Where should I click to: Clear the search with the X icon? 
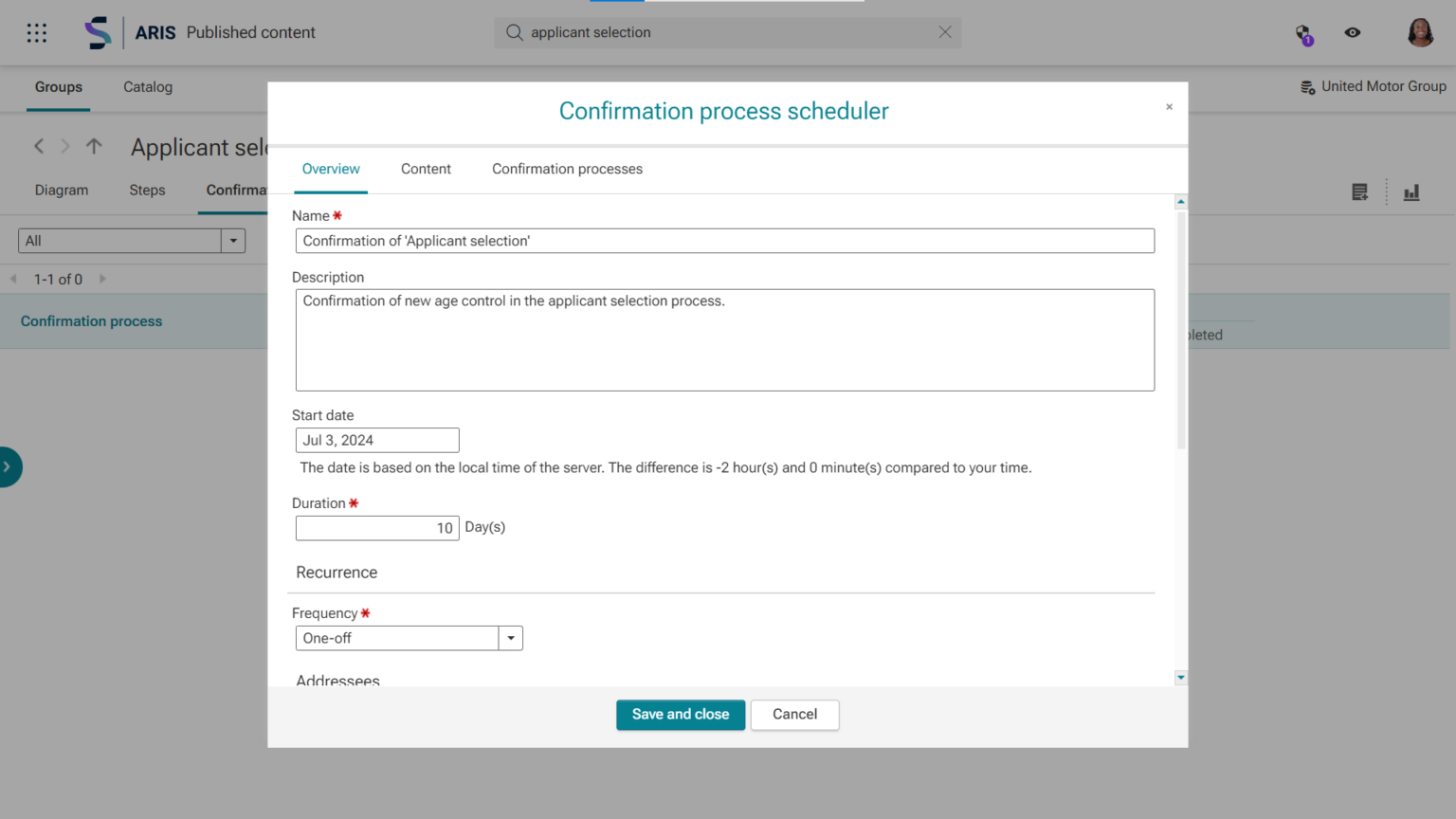[945, 31]
